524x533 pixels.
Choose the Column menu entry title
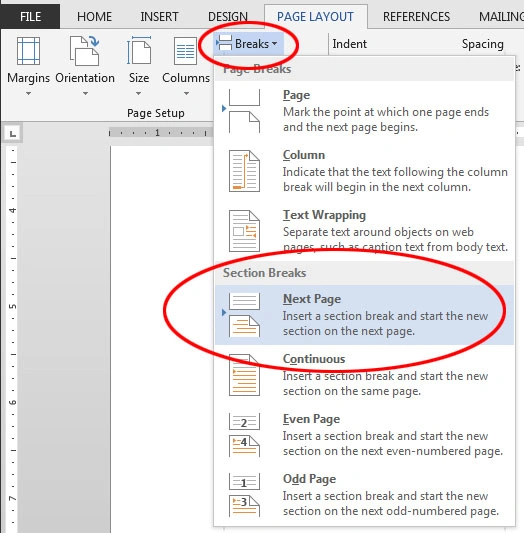[304, 155]
